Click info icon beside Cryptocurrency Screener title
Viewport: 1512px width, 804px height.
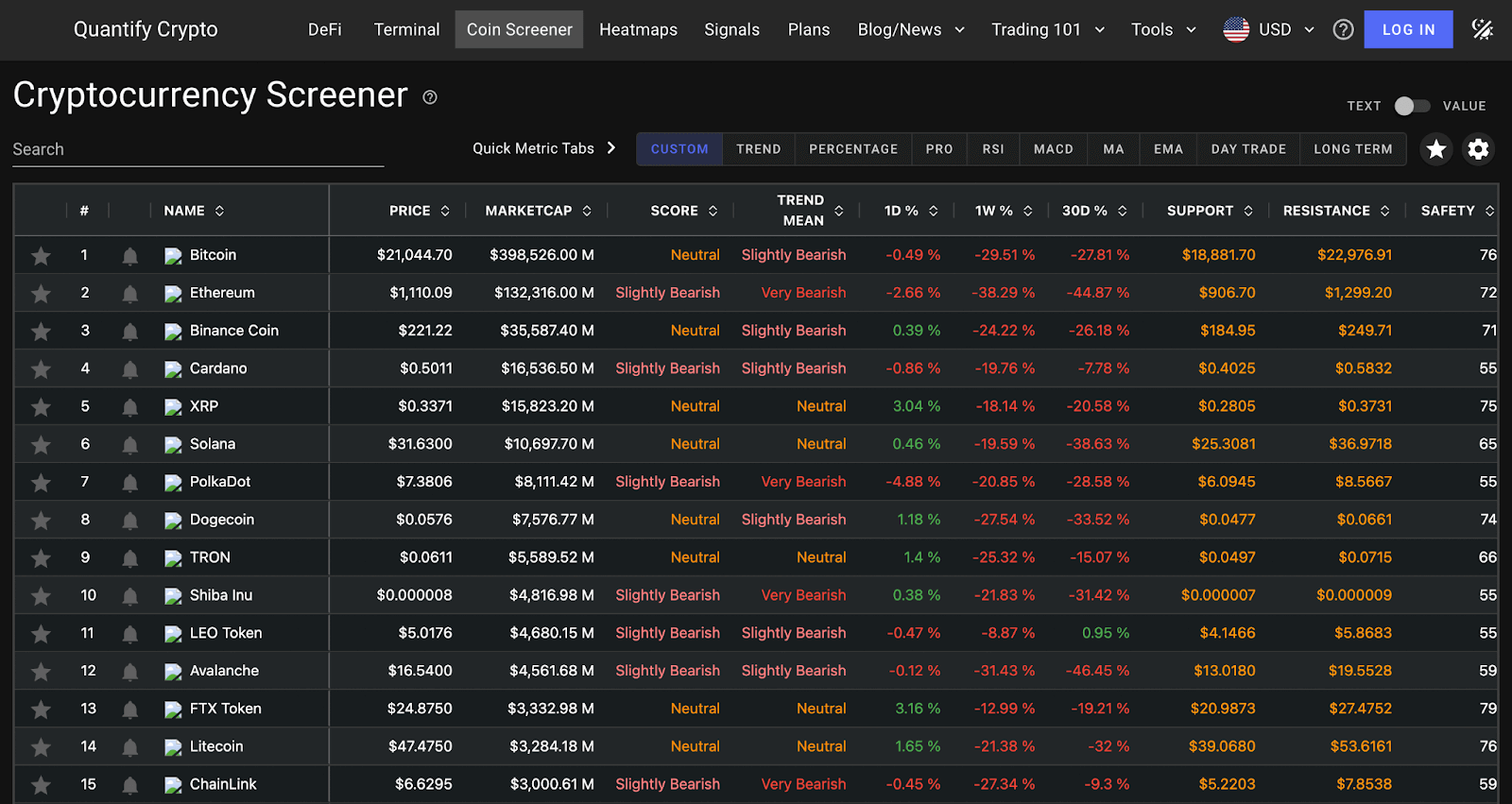point(430,97)
